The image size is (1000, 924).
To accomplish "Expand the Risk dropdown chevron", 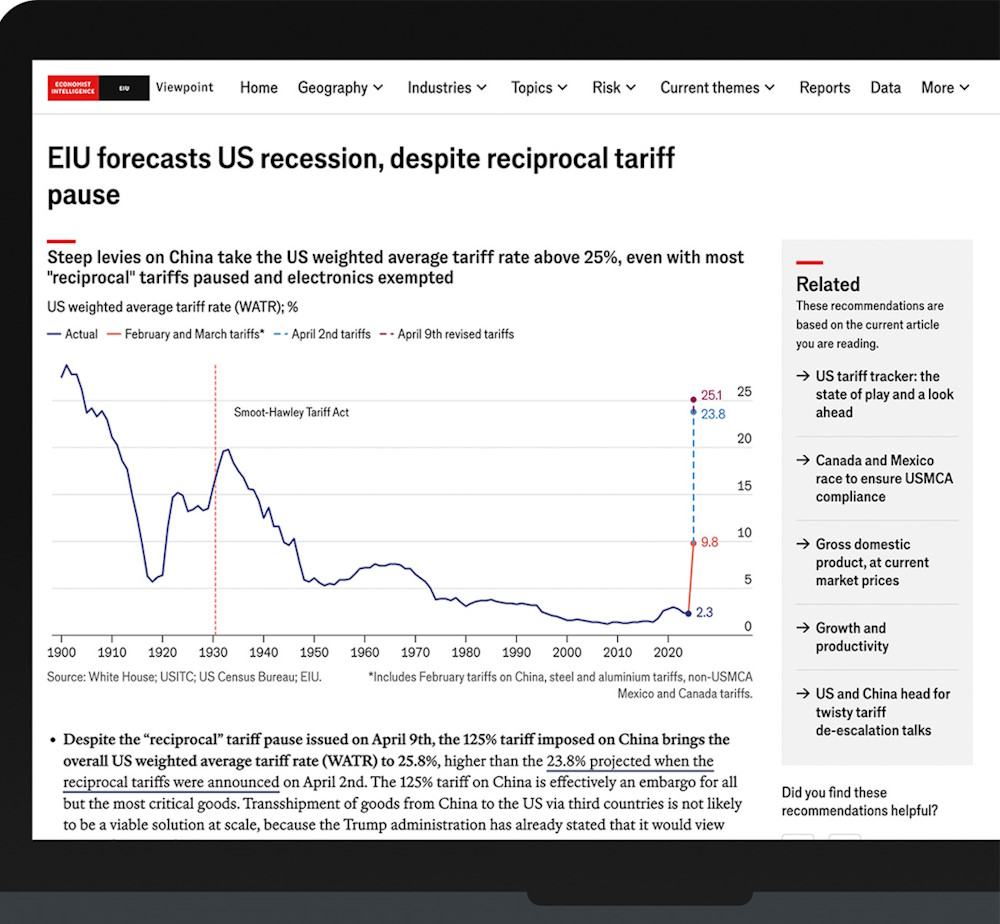I will (x=631, y=88).
